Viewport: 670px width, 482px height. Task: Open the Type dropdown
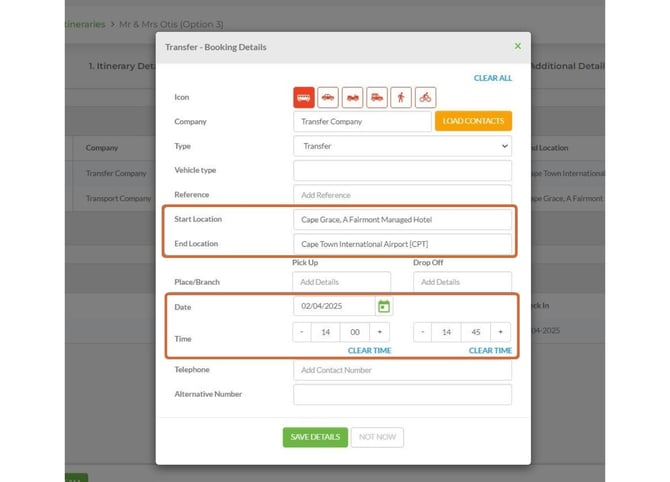click(x=403, y=146)
